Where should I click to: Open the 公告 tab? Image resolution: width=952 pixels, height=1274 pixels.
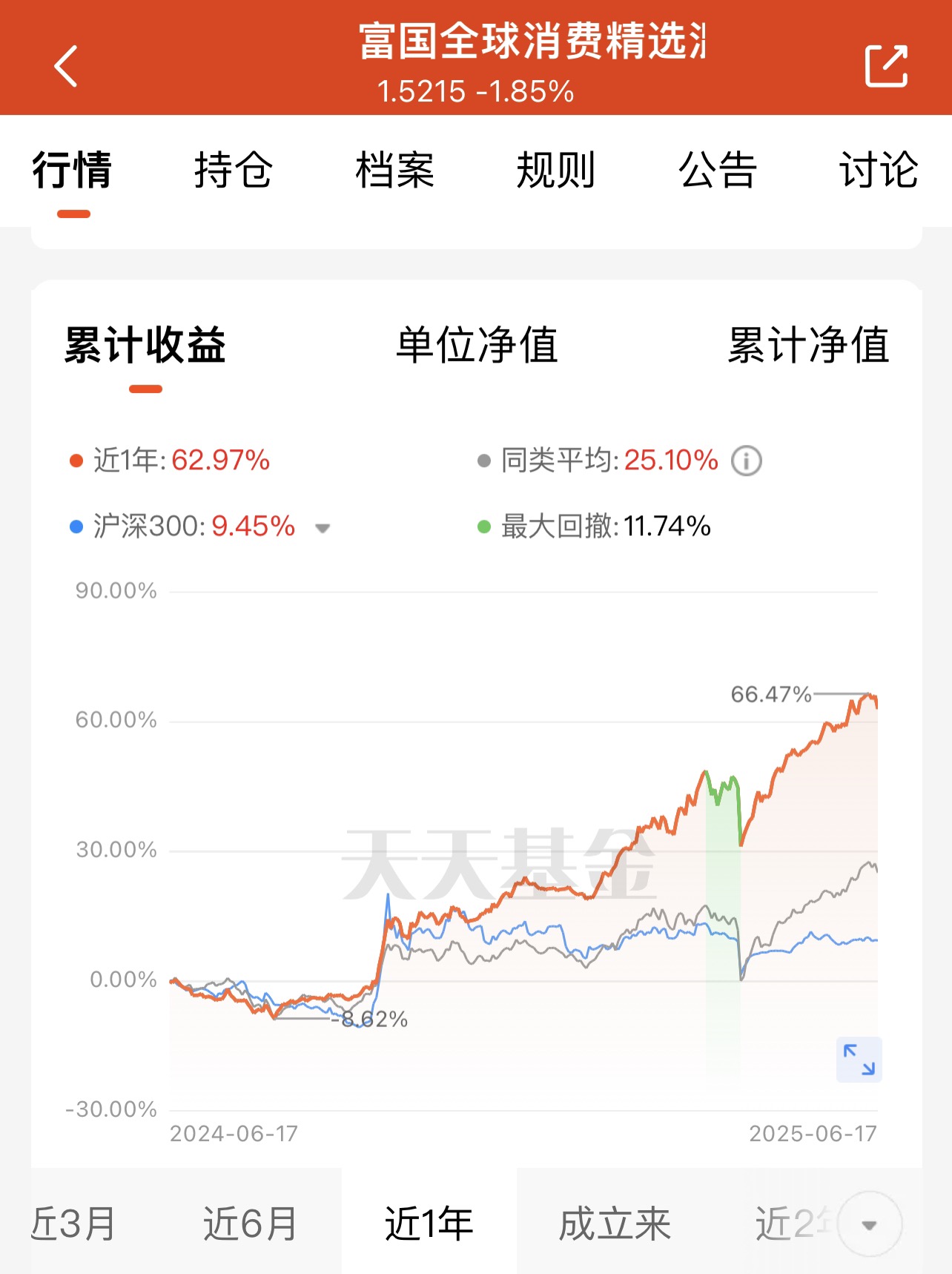coord(718,171)
